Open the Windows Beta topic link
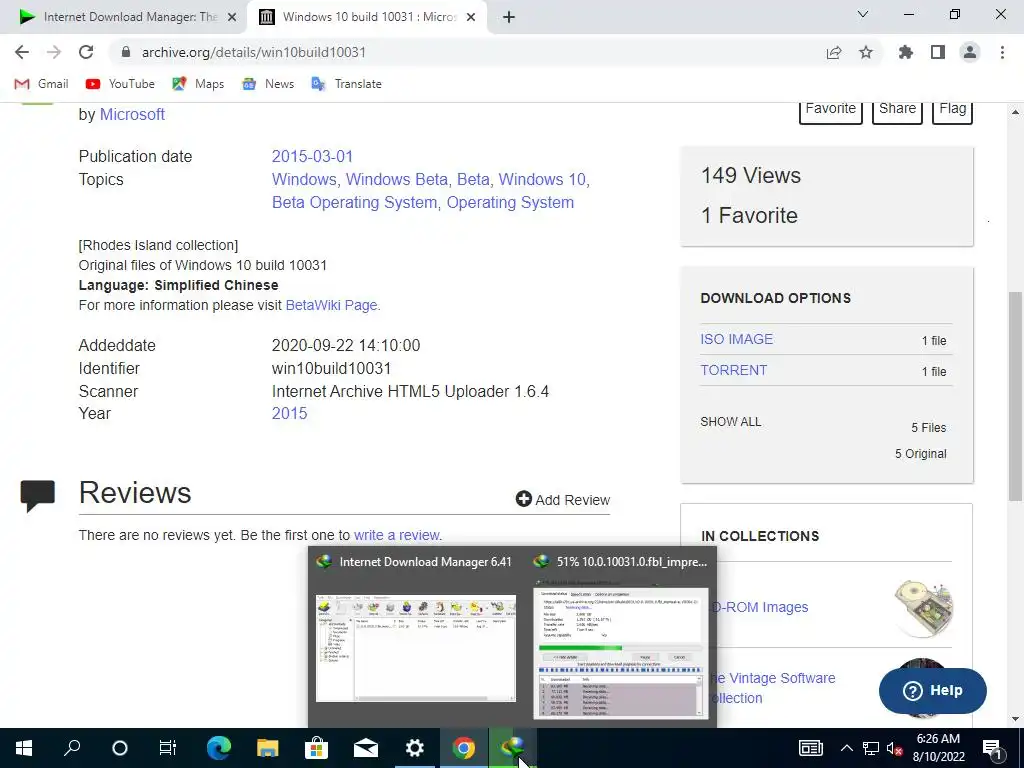This screenshot has height=768, width=1024. (396, 180)
